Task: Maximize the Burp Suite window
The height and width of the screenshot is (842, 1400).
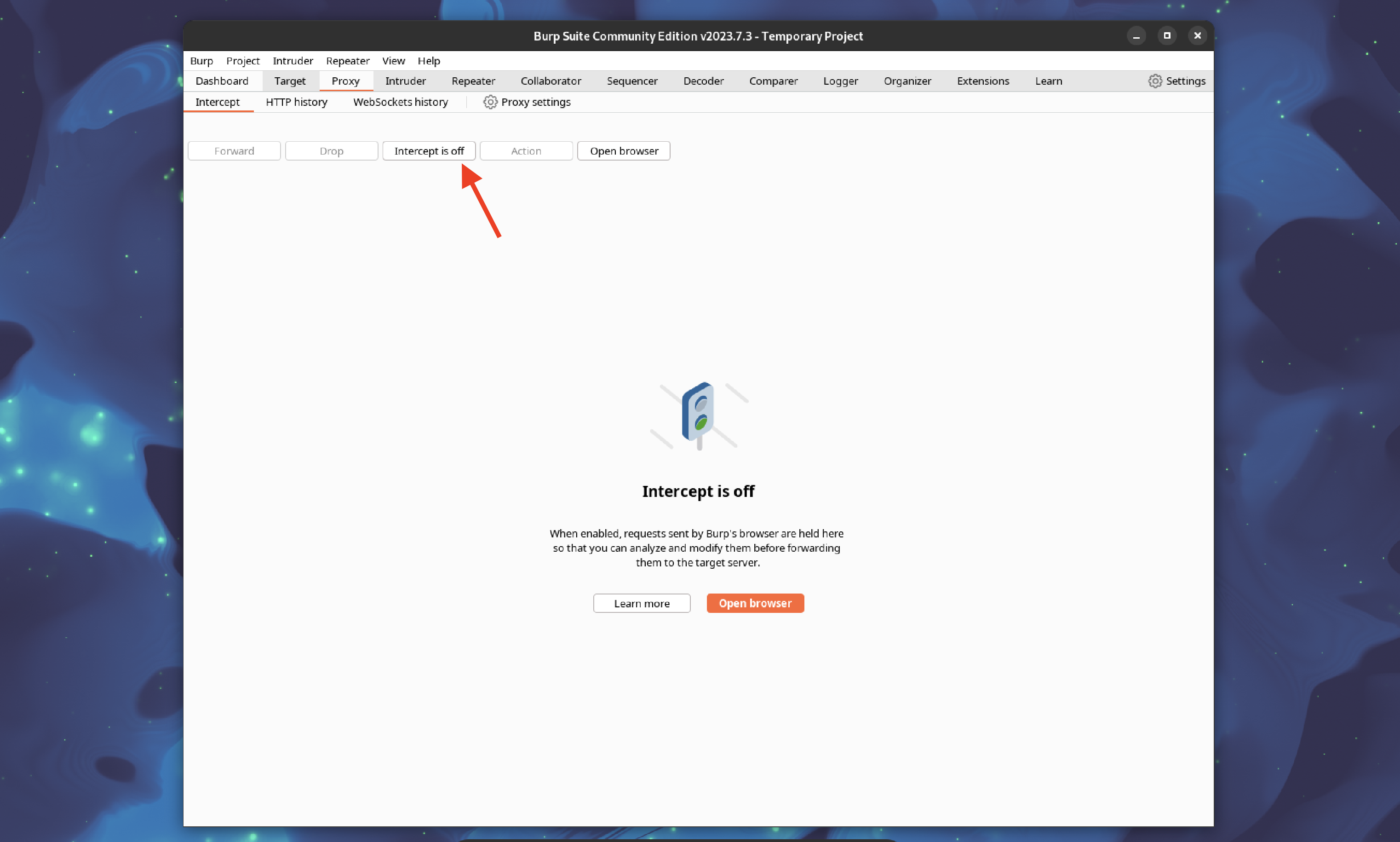Action: (1167, 36)
